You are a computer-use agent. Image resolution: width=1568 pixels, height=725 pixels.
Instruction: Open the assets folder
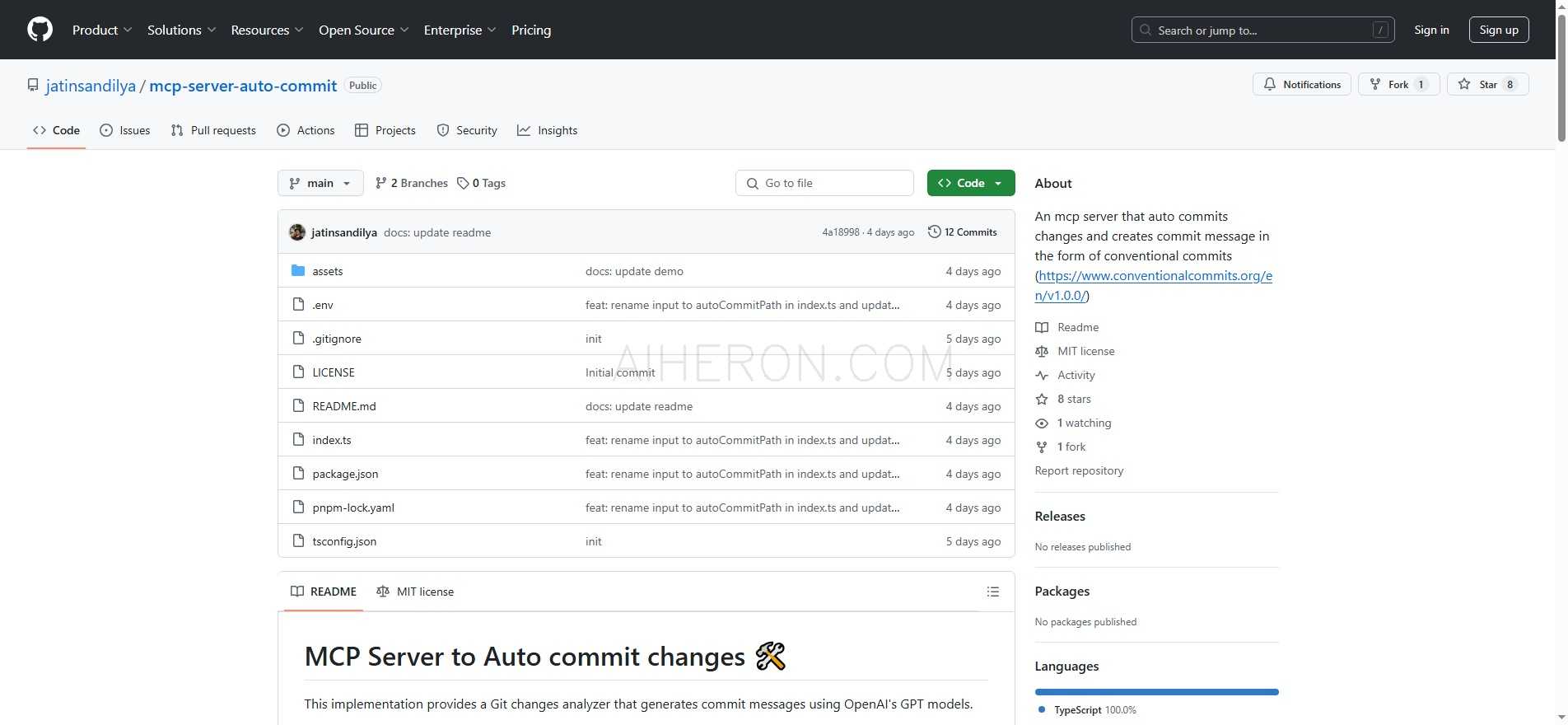click(328, 271)
